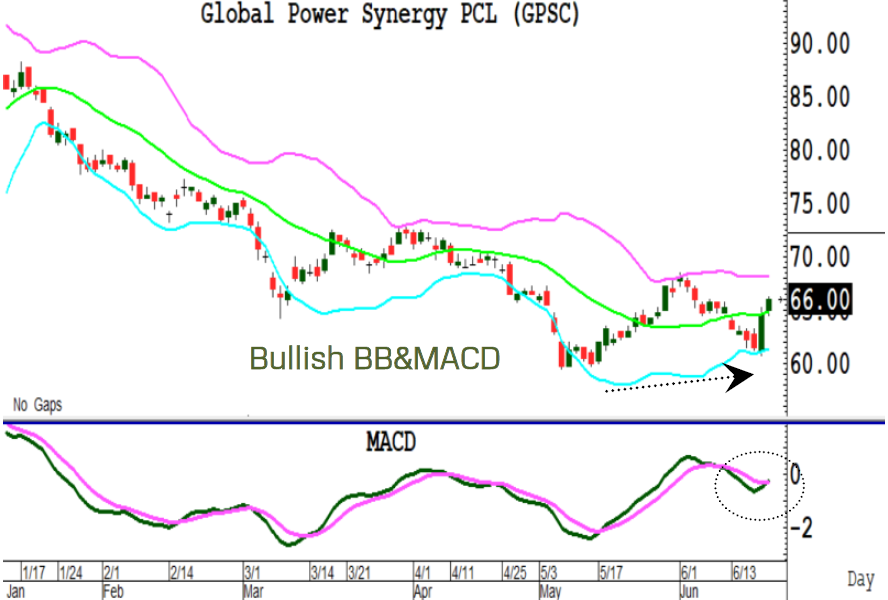This screenshot has height=600, width=888.
Task: Select the 90.00 price axis label
Action: pos(820,44)
